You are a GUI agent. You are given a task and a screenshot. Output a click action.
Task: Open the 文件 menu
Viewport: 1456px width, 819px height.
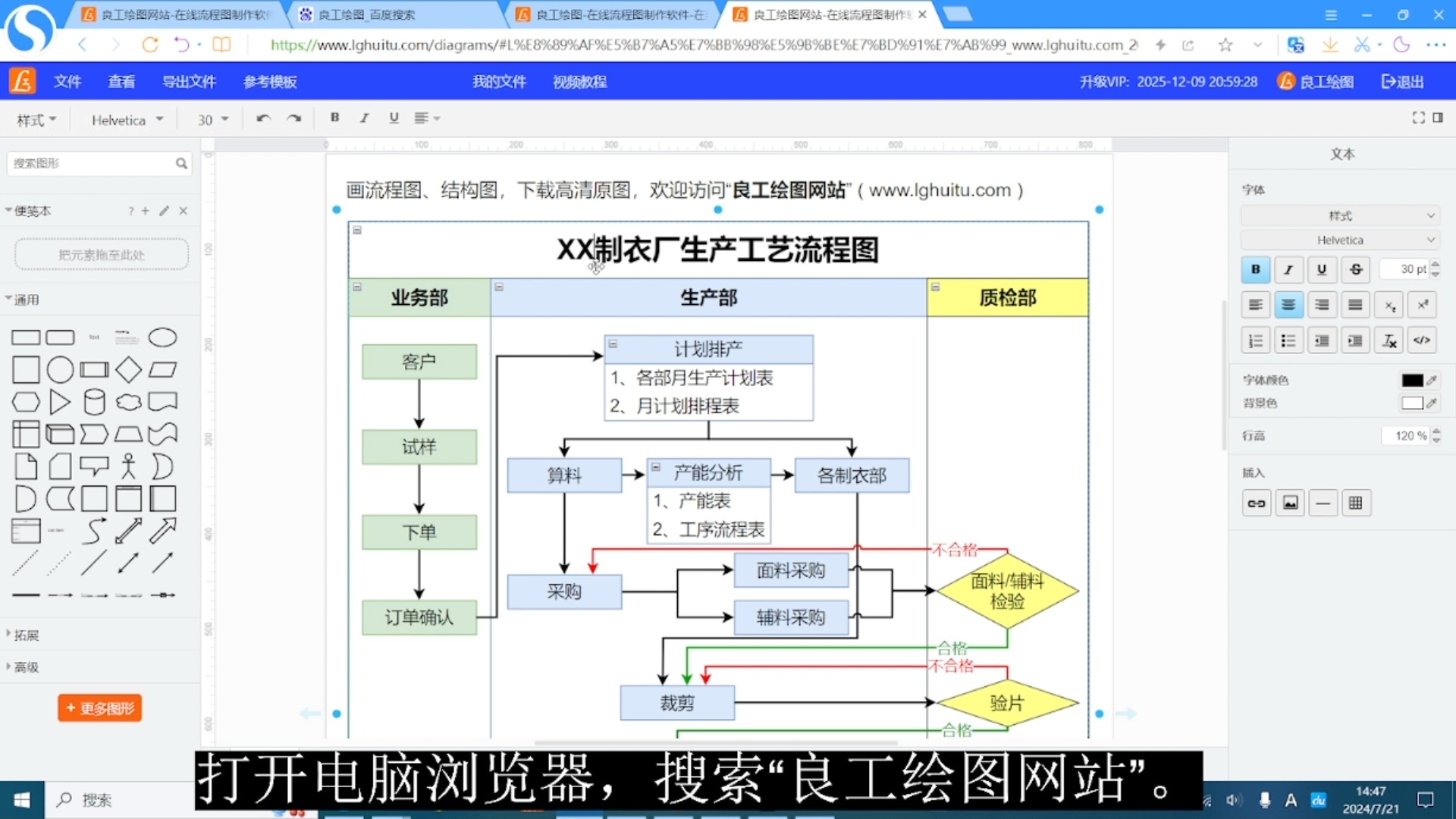(67, 81)
